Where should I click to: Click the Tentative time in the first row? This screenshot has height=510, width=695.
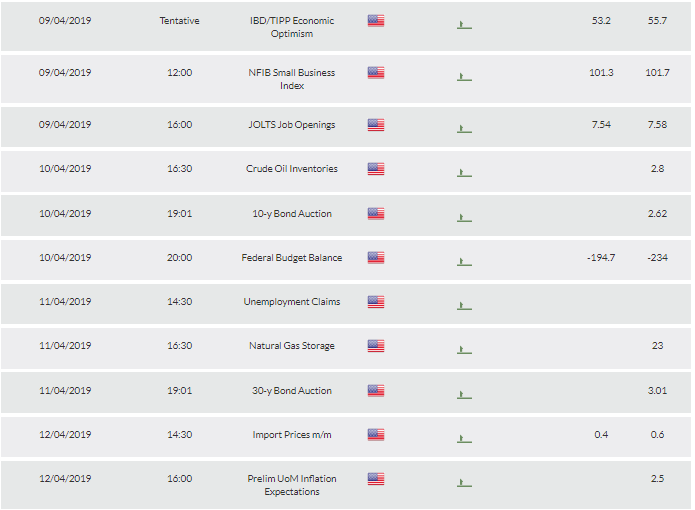pos(180,21)
